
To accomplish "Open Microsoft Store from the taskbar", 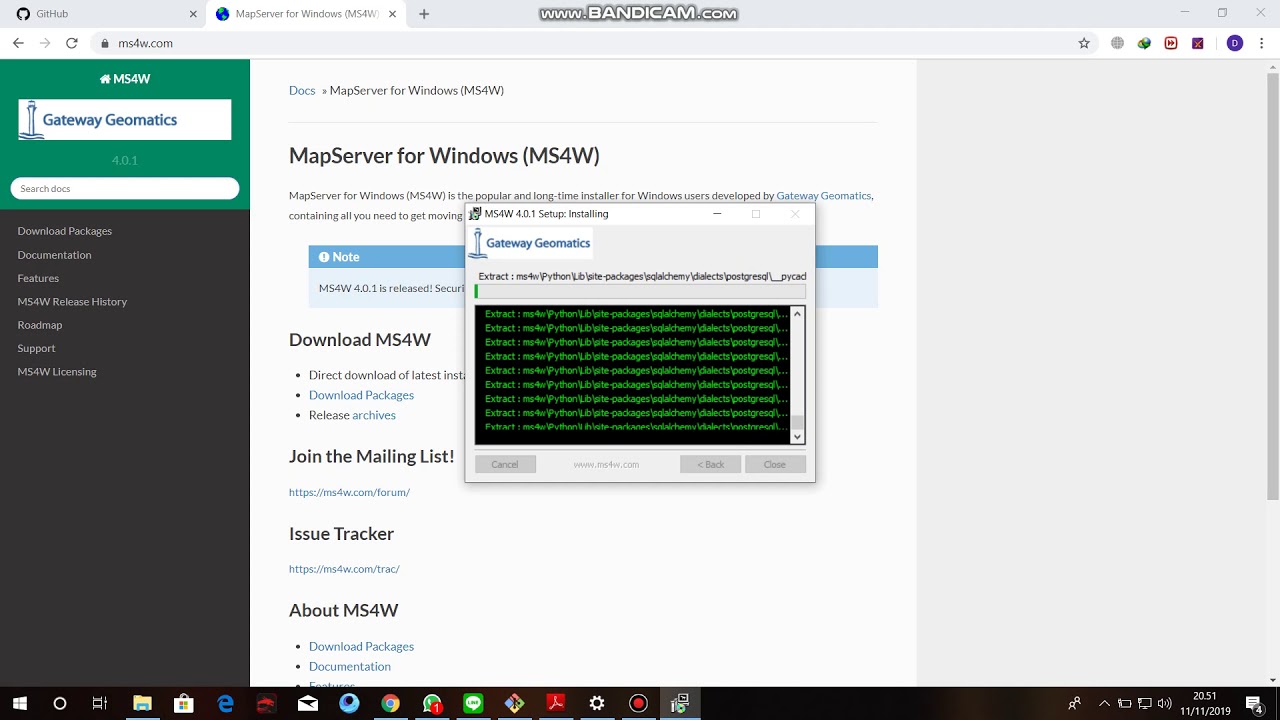I will [x=184, y=704].
